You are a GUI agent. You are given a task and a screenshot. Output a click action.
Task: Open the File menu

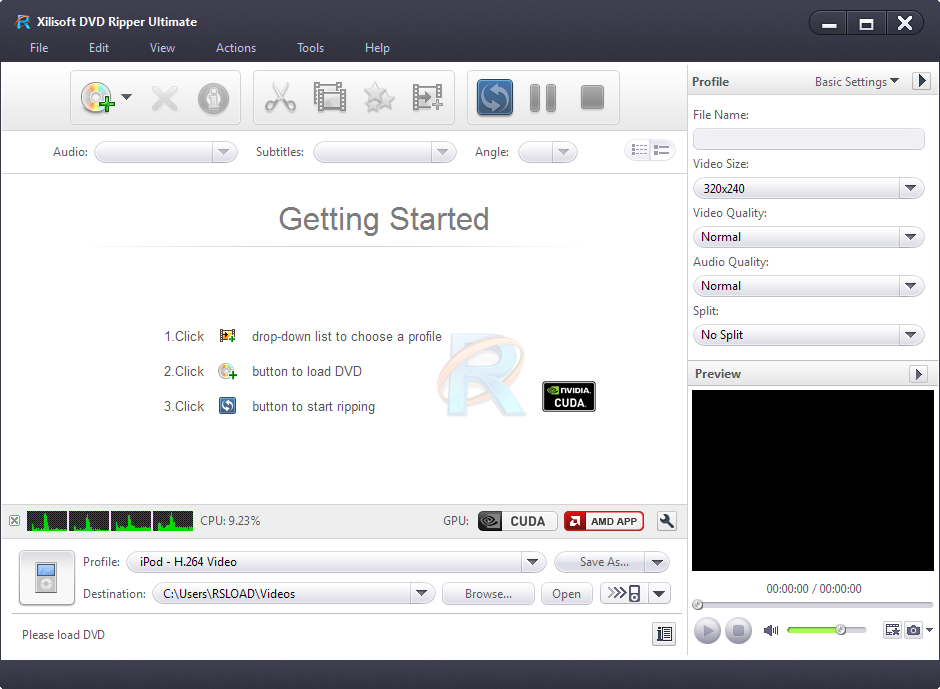[39, 48]
